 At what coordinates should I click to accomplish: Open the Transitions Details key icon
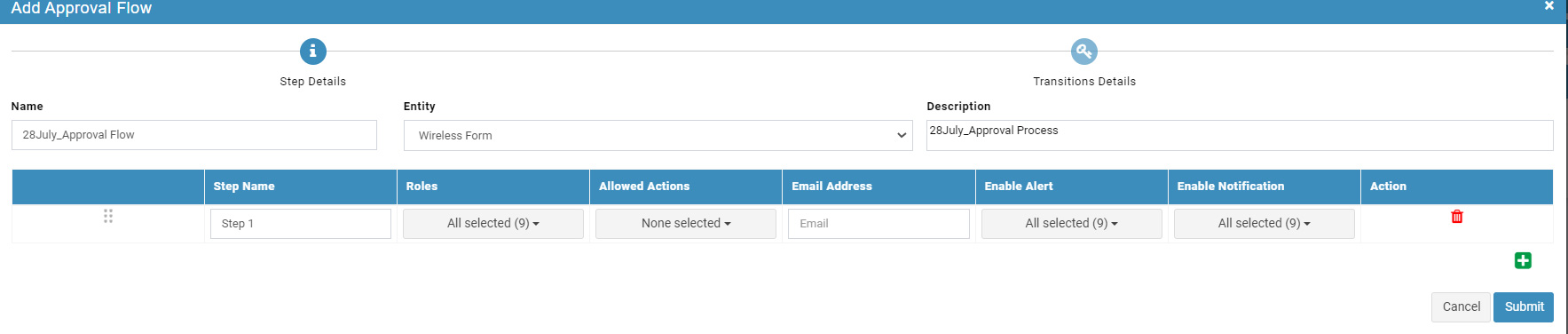[1083, 52]
